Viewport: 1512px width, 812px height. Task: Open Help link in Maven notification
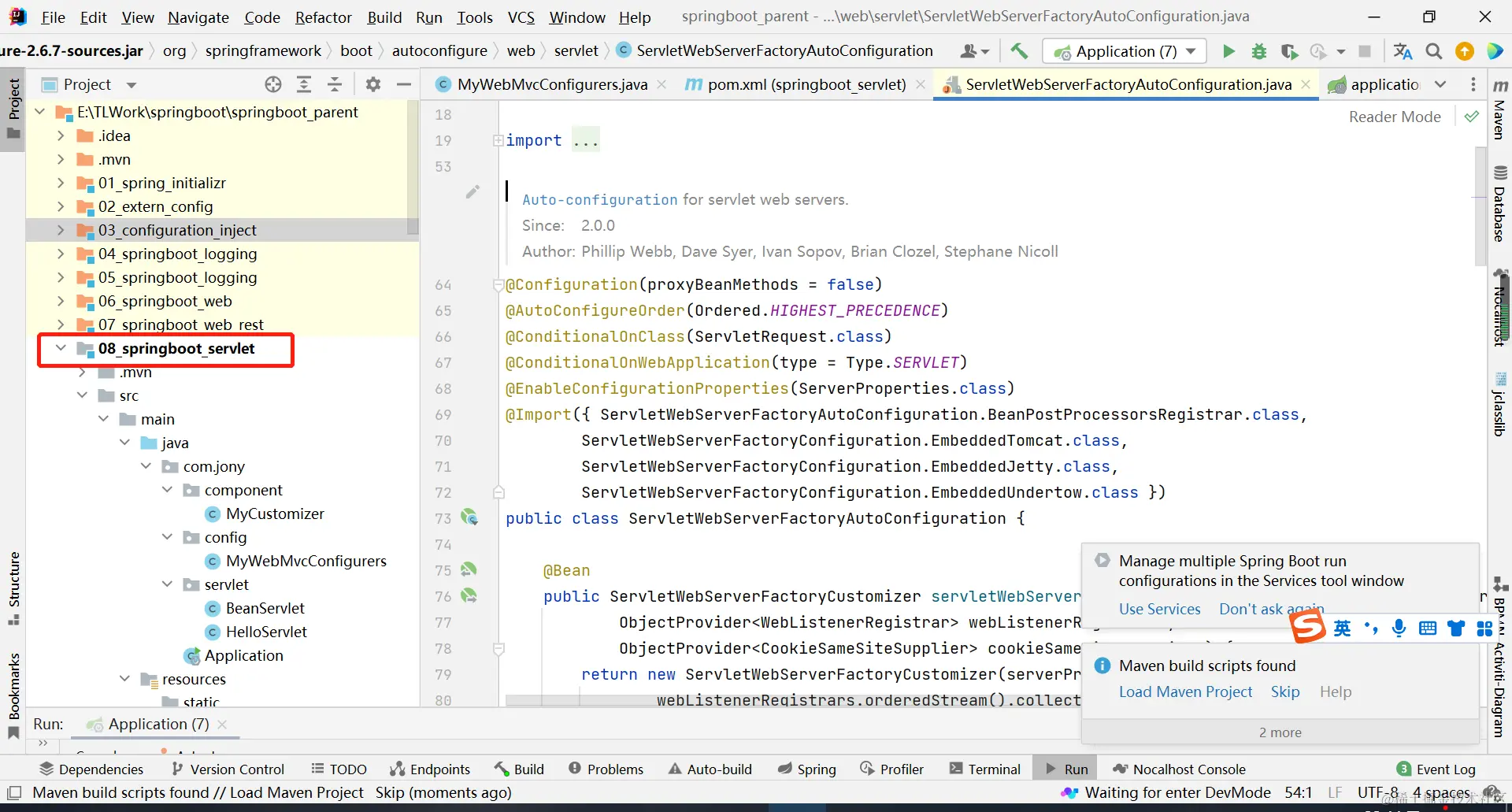(1336, 691)
